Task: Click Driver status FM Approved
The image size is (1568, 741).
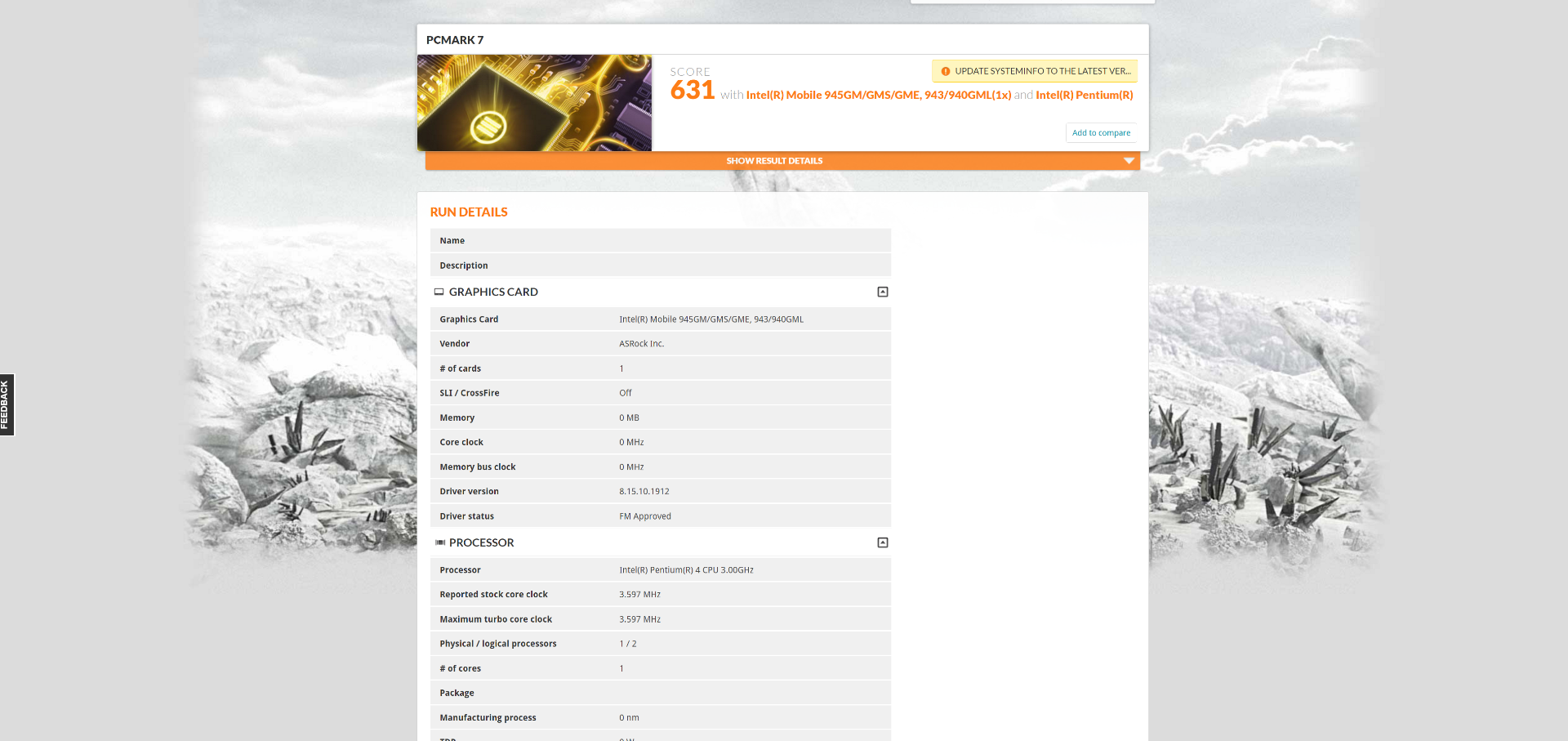Action: point(645,516)
